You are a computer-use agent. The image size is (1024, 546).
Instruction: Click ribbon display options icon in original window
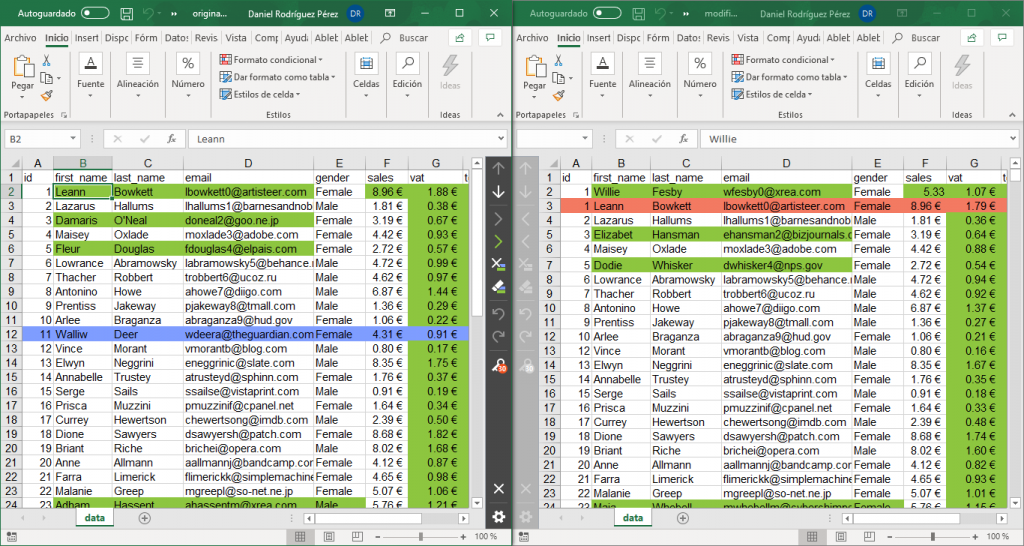coord(390,14)
